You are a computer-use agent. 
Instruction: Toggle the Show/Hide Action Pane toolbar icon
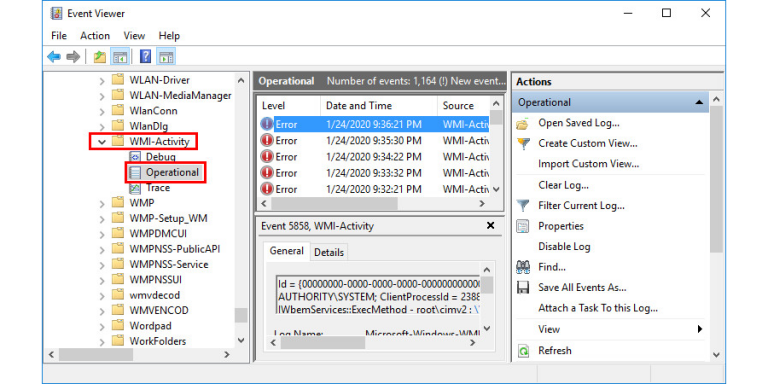coord(166,57)
